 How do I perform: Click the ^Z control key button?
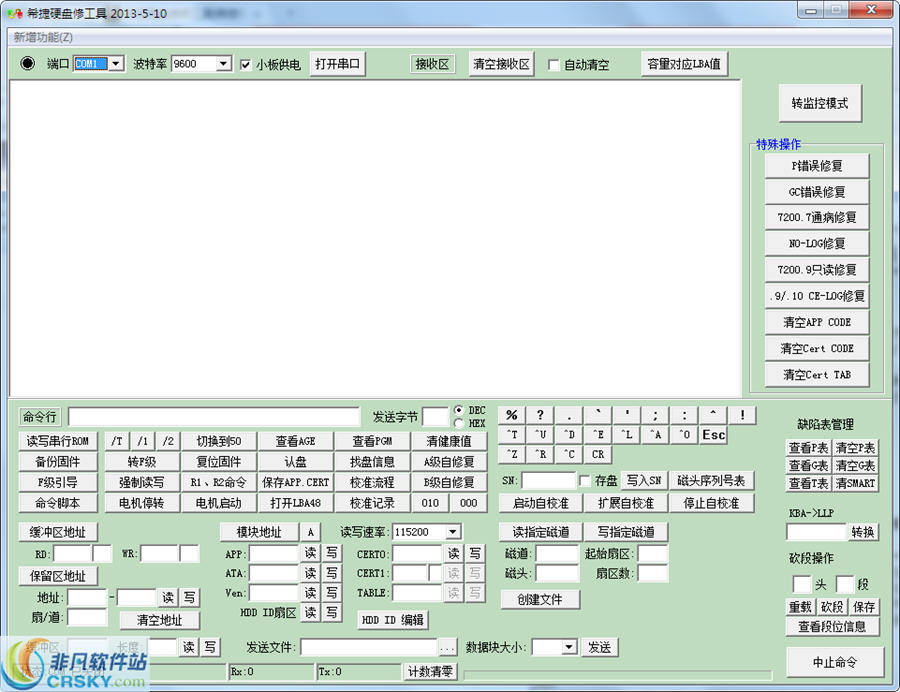click(513, 453)
